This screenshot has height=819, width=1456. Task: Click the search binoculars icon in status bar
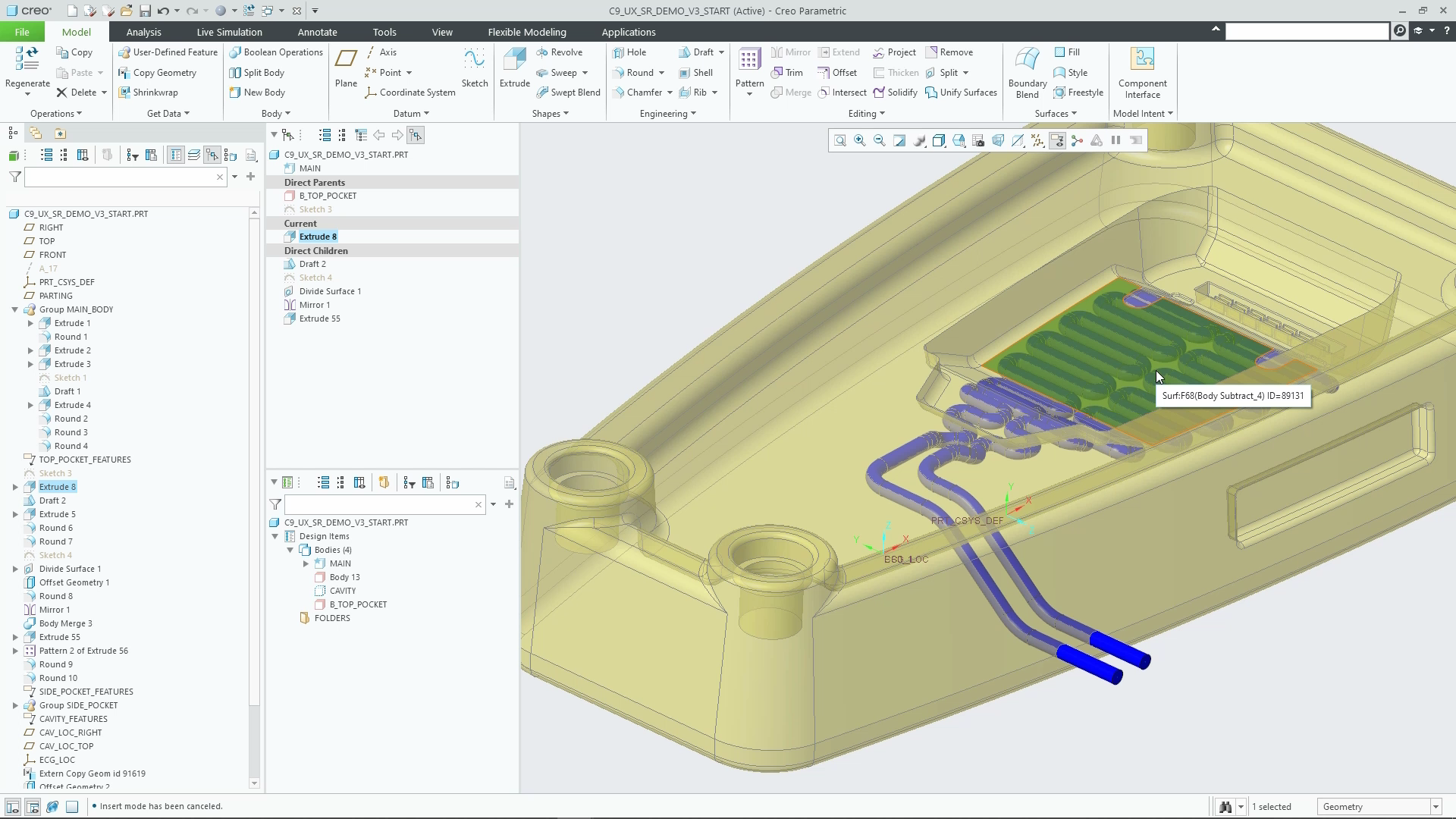(1225, 807)
